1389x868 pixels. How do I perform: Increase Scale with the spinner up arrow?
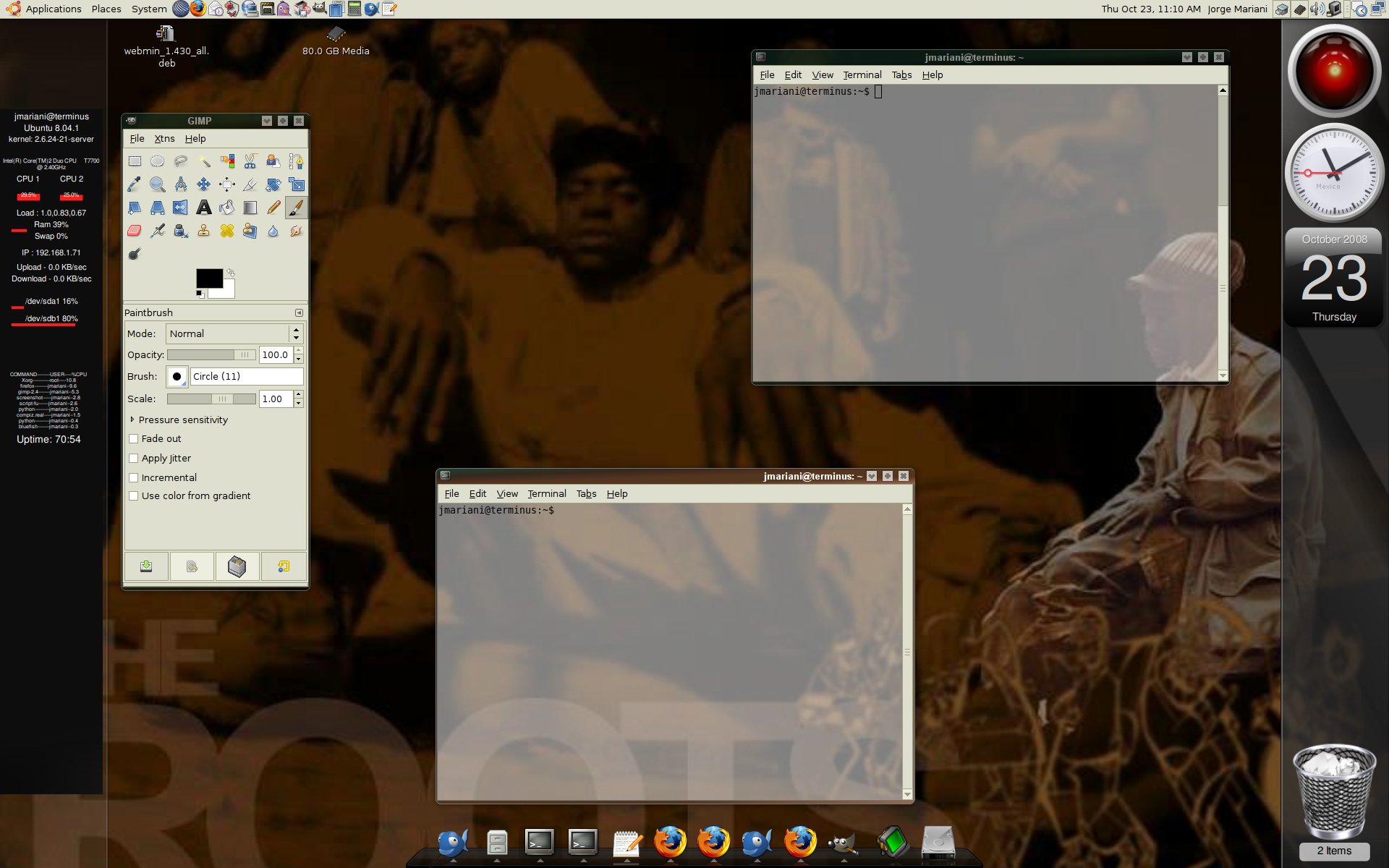click(299, 394)
